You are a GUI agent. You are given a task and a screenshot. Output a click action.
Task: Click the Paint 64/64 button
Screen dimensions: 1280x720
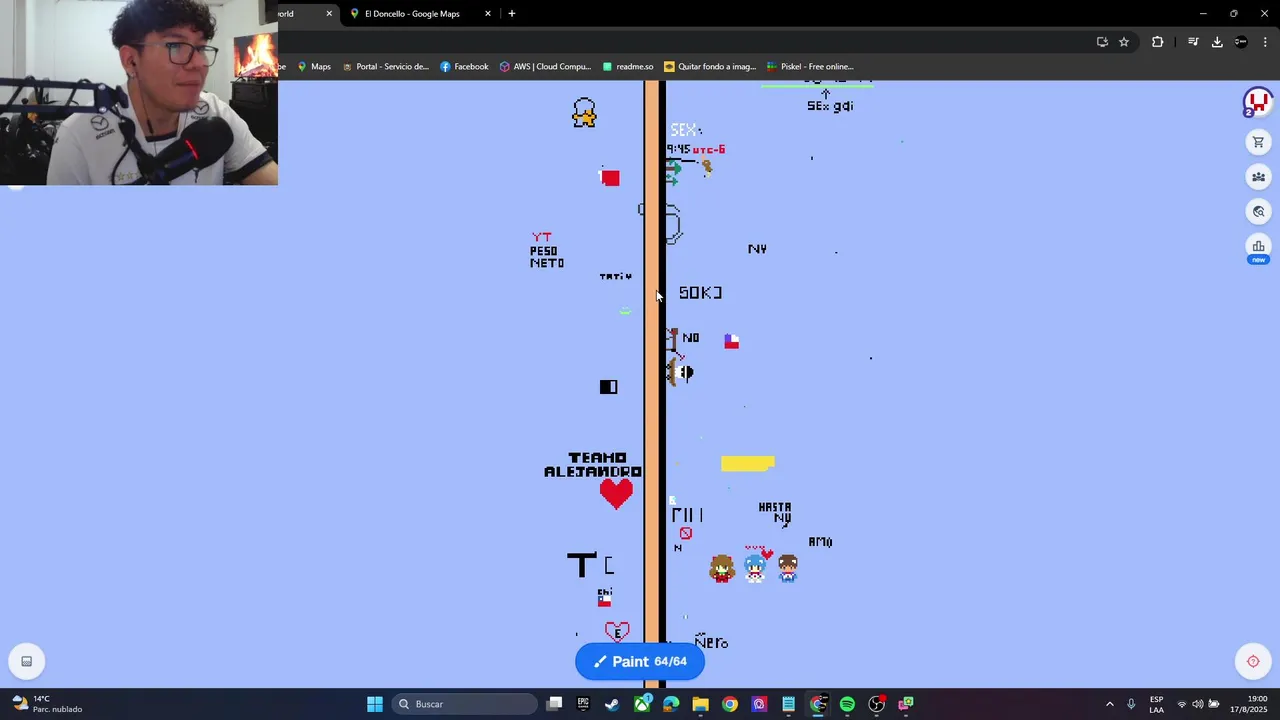[640, 661]
